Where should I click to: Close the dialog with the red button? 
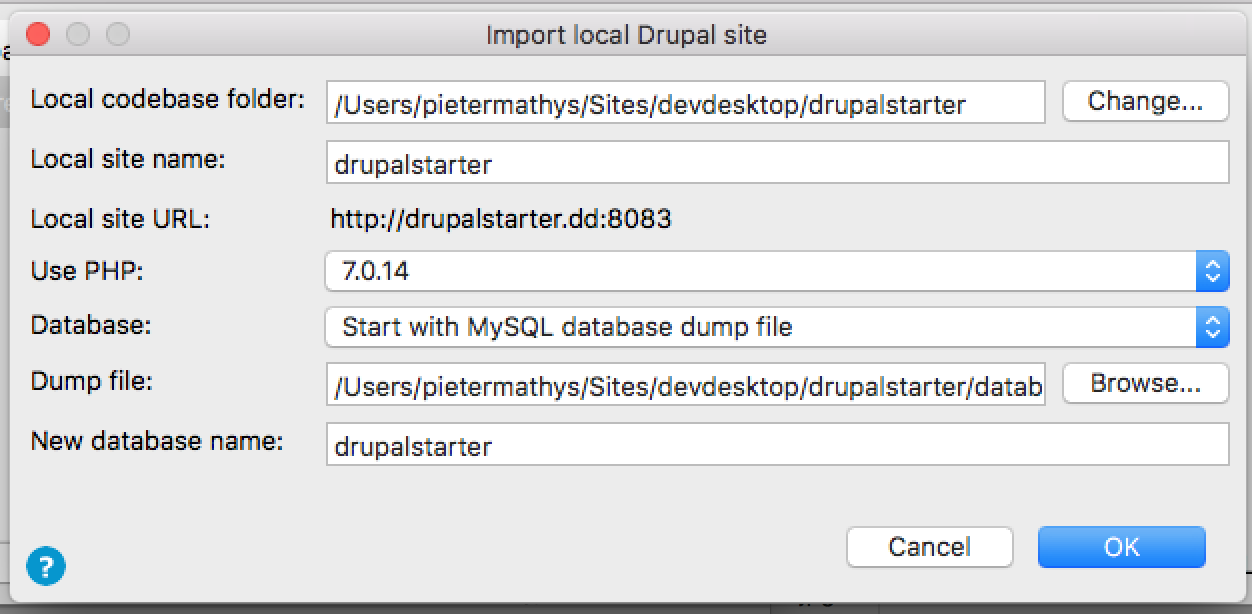(38, 35)
